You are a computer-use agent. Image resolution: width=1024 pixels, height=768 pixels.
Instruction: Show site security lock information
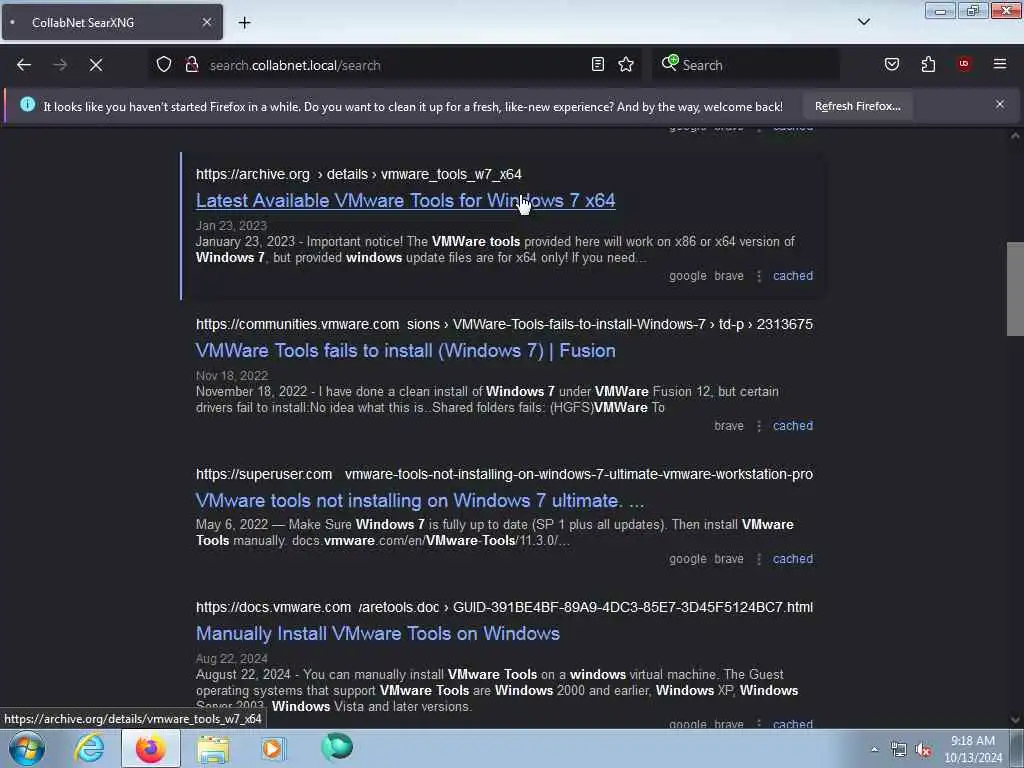point(191,65)
